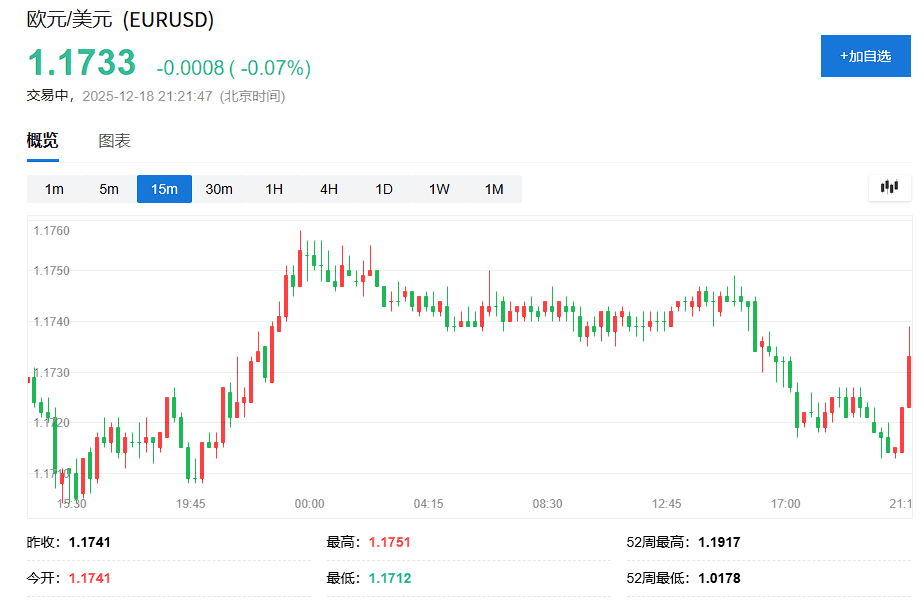Select the 1D daily timeframe
This screenshot has width=924, height=600.
[x=384, y=189]
